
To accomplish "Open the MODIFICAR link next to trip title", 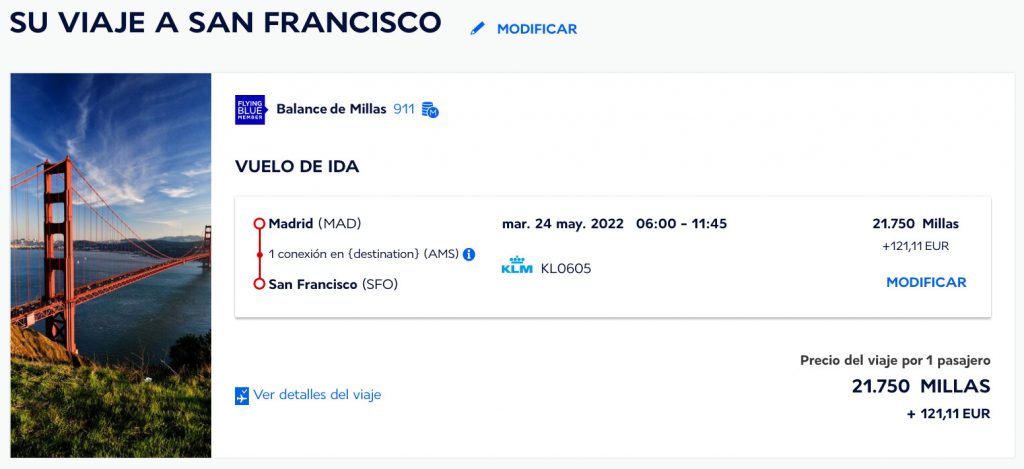I will [x=537, y=29].
